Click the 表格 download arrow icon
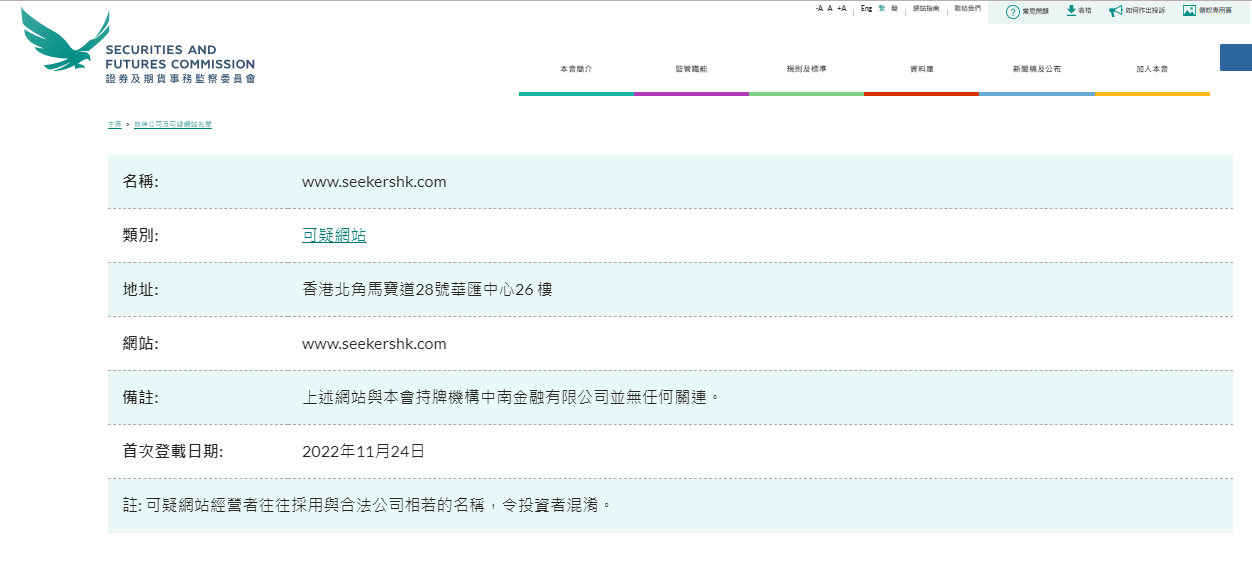 (1071, 10)
